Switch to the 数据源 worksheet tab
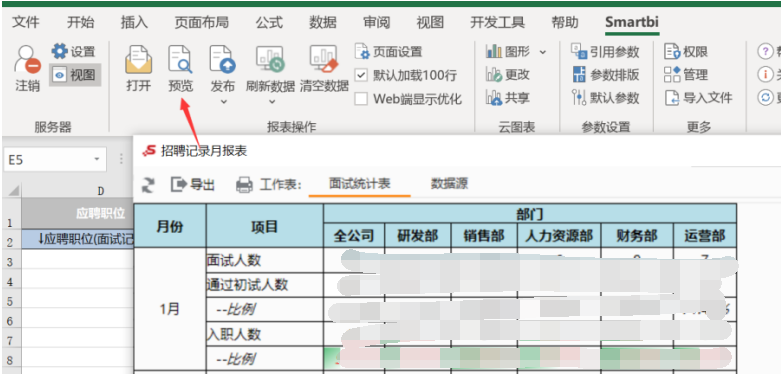Viewport: 781px width, 379px height. click(x=449, y=184)
